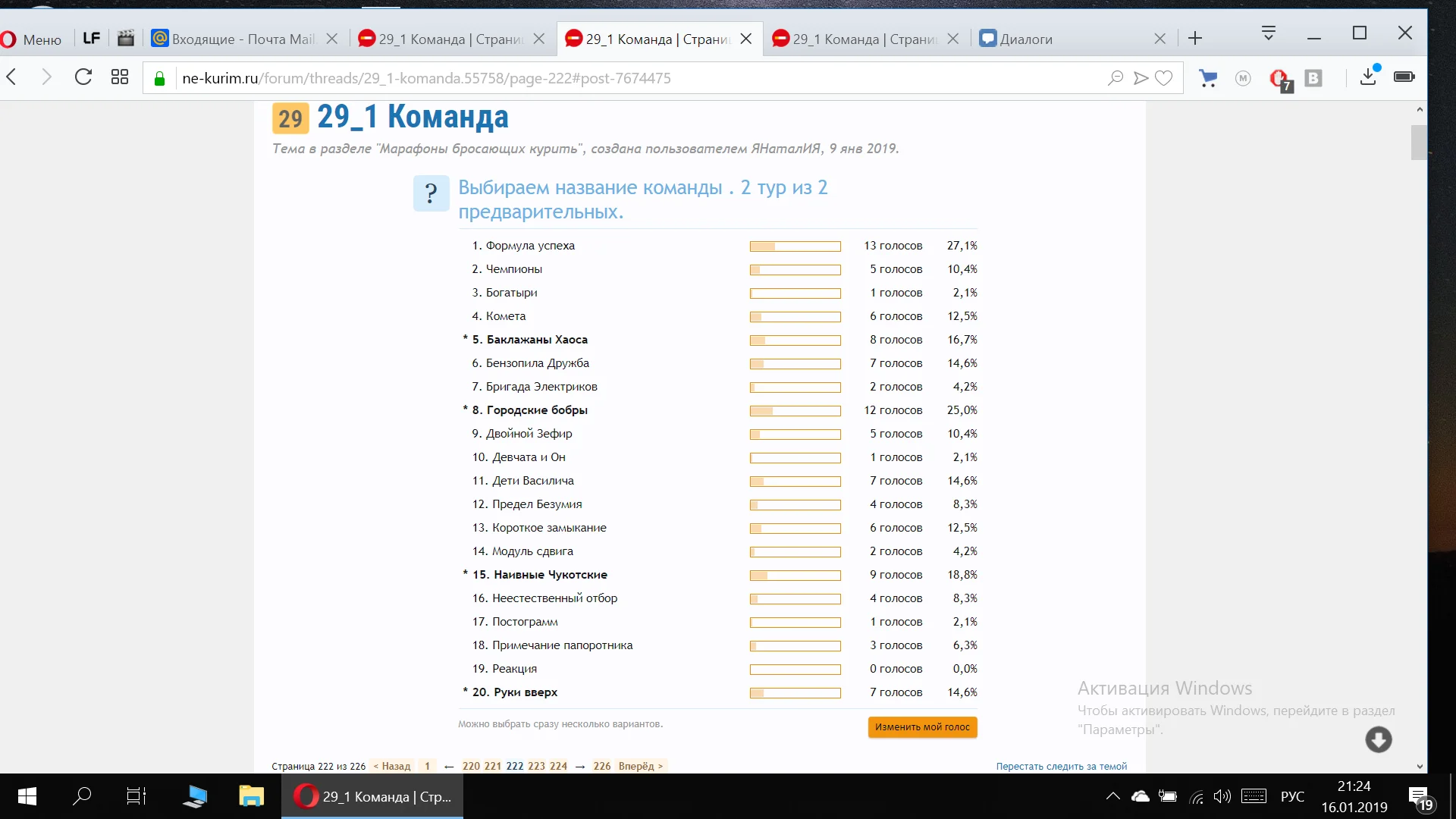Open the tab menu dropdown icon
This screenshot has width=1456, height=819.
pyautogui.click(x=1269, y=34)
